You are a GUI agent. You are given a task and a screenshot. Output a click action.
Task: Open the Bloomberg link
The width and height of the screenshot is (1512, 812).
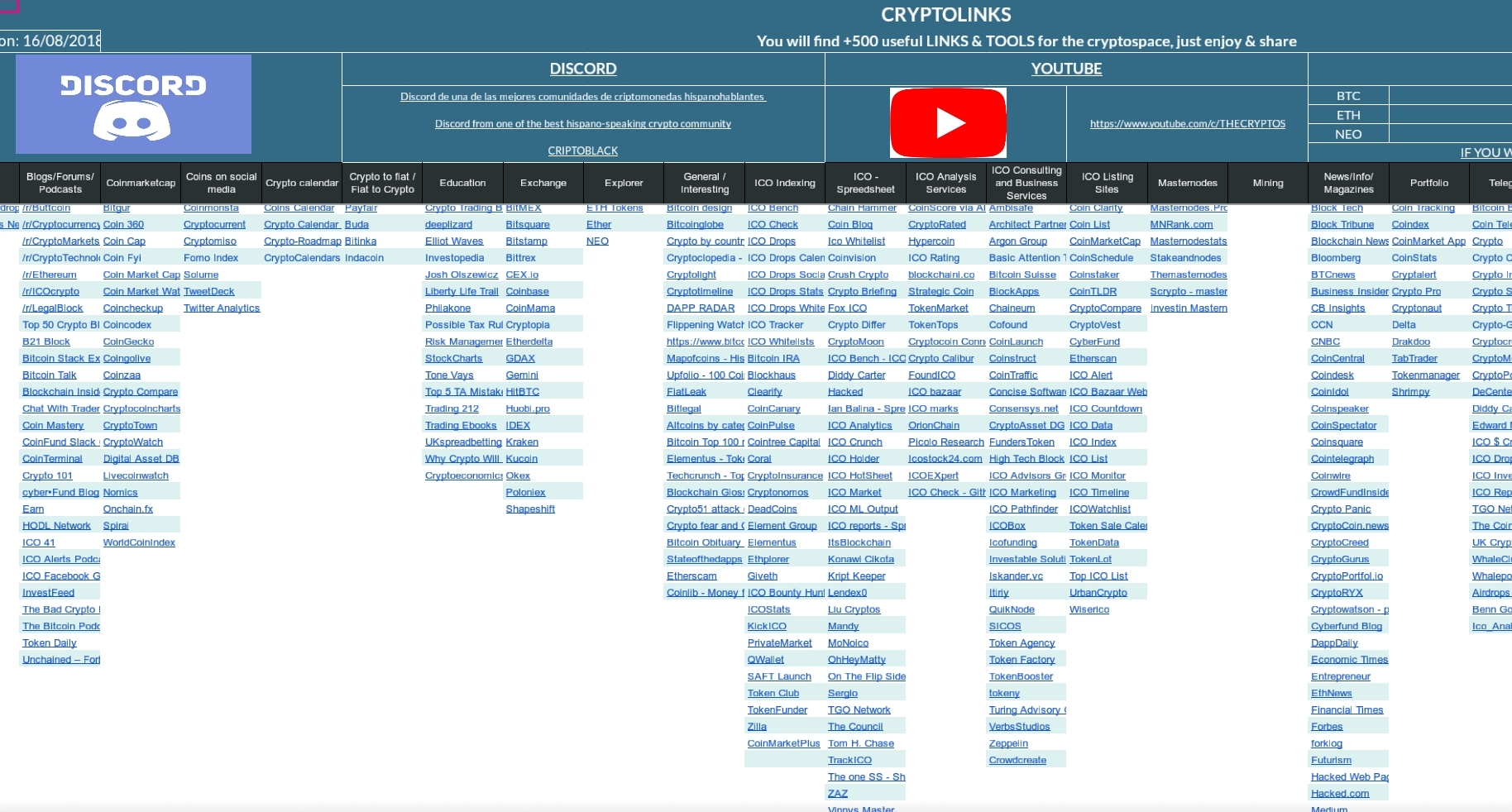pos(1336,258)
